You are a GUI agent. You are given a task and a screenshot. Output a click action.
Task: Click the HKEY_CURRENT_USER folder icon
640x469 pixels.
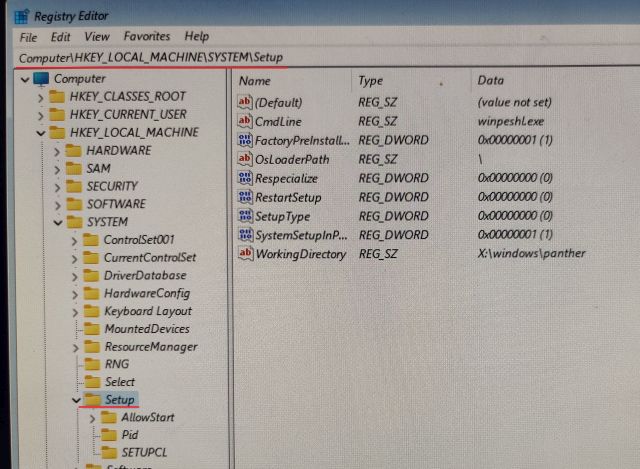pyautogui.click(x=57, y=115)
